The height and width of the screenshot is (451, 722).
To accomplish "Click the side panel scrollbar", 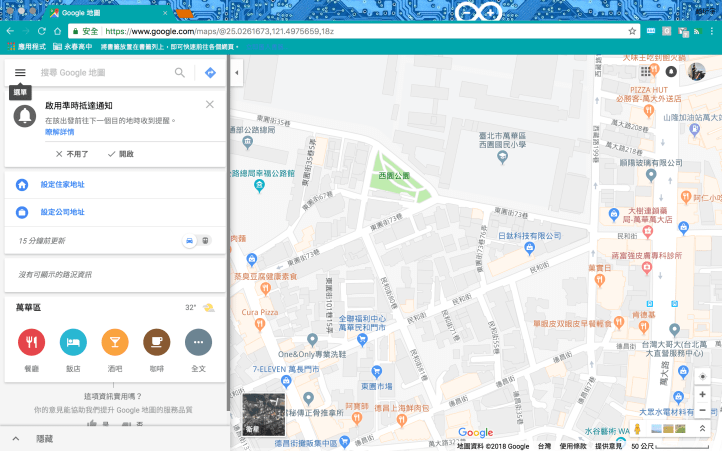I will point(228,233).
